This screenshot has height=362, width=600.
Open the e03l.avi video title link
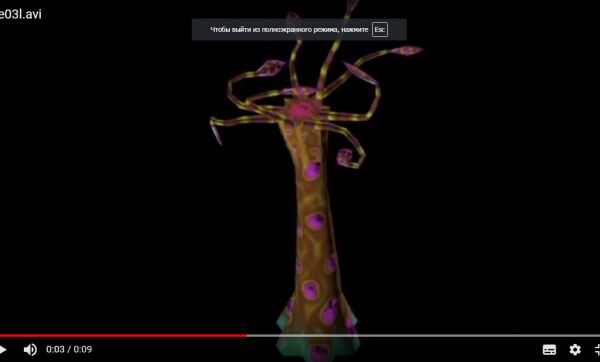pos(20,14)
